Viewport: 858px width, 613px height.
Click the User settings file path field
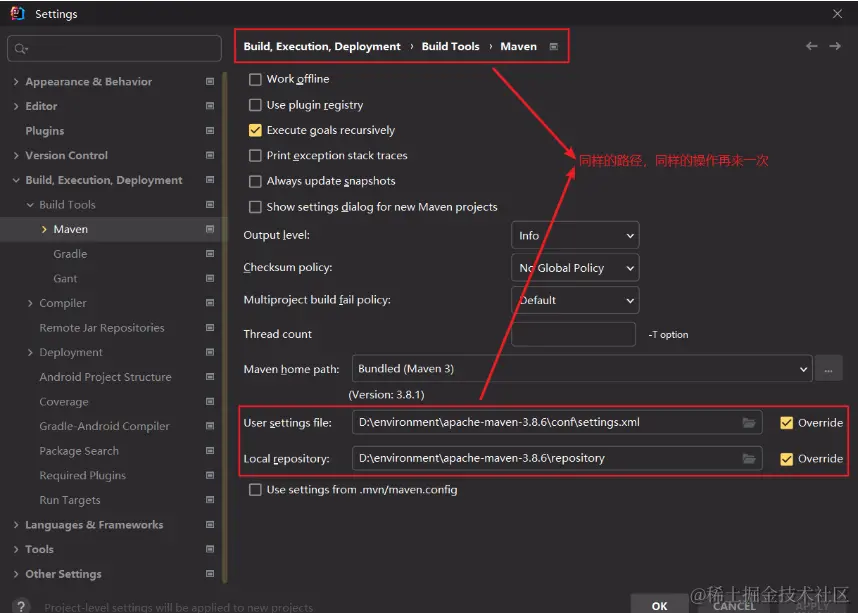pos(557,423)
